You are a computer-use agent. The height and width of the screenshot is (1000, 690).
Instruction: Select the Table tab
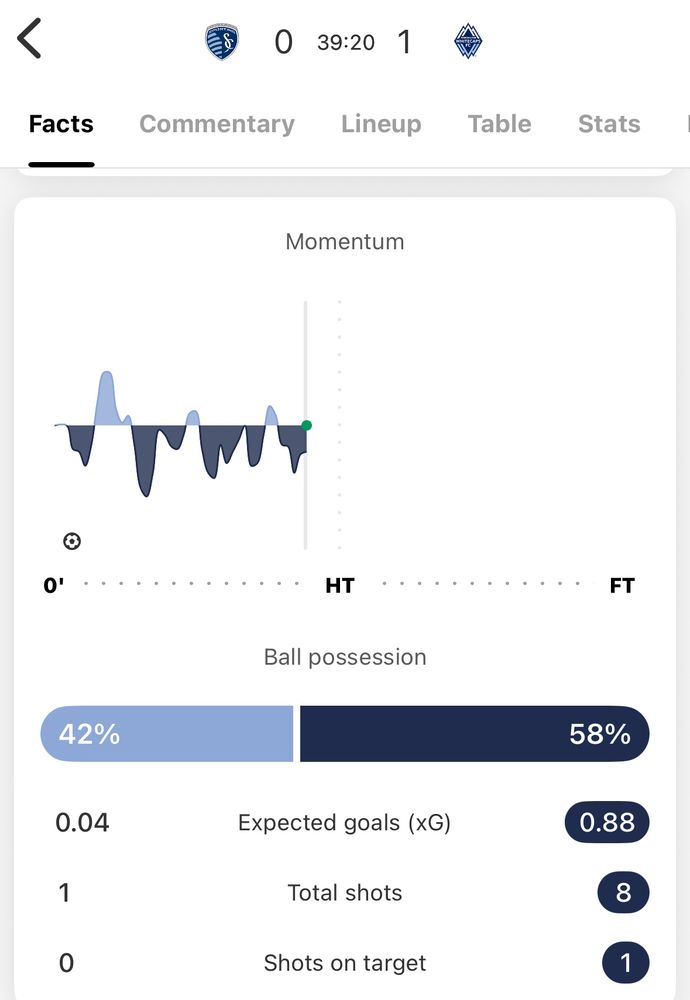click(499, 124)
